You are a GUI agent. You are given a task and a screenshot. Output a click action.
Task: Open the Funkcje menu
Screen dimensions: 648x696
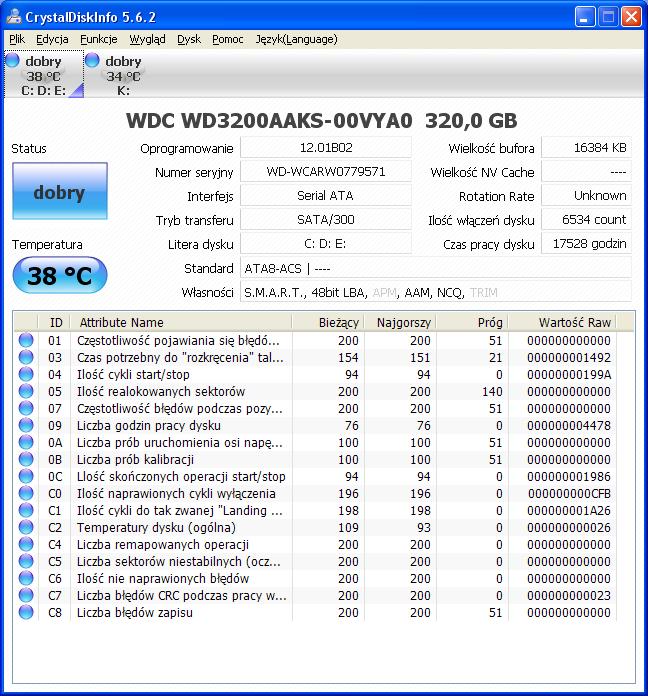pyautogui.click(x=99, y=40)
